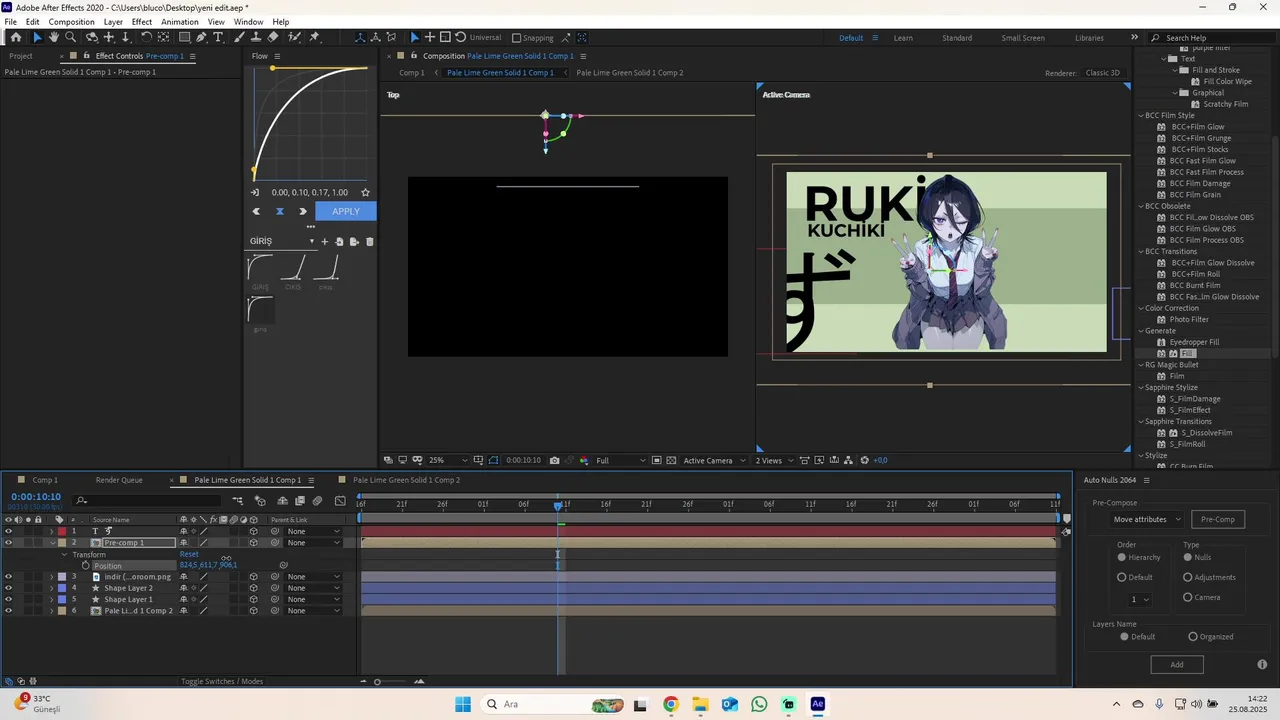Select the Zoom tool

pyautogui.click(x=70, y=37)
